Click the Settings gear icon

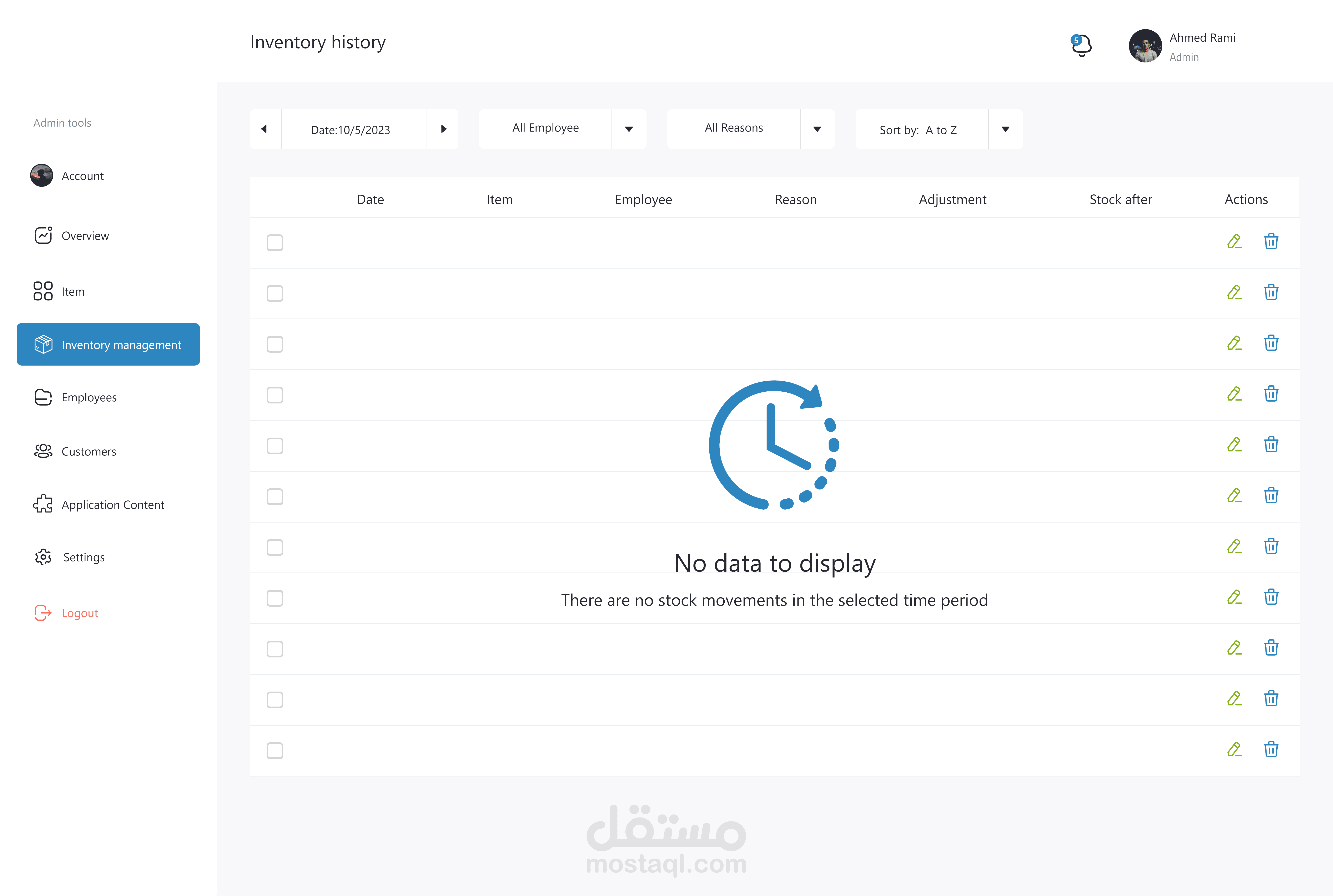[x=44, y=557]
